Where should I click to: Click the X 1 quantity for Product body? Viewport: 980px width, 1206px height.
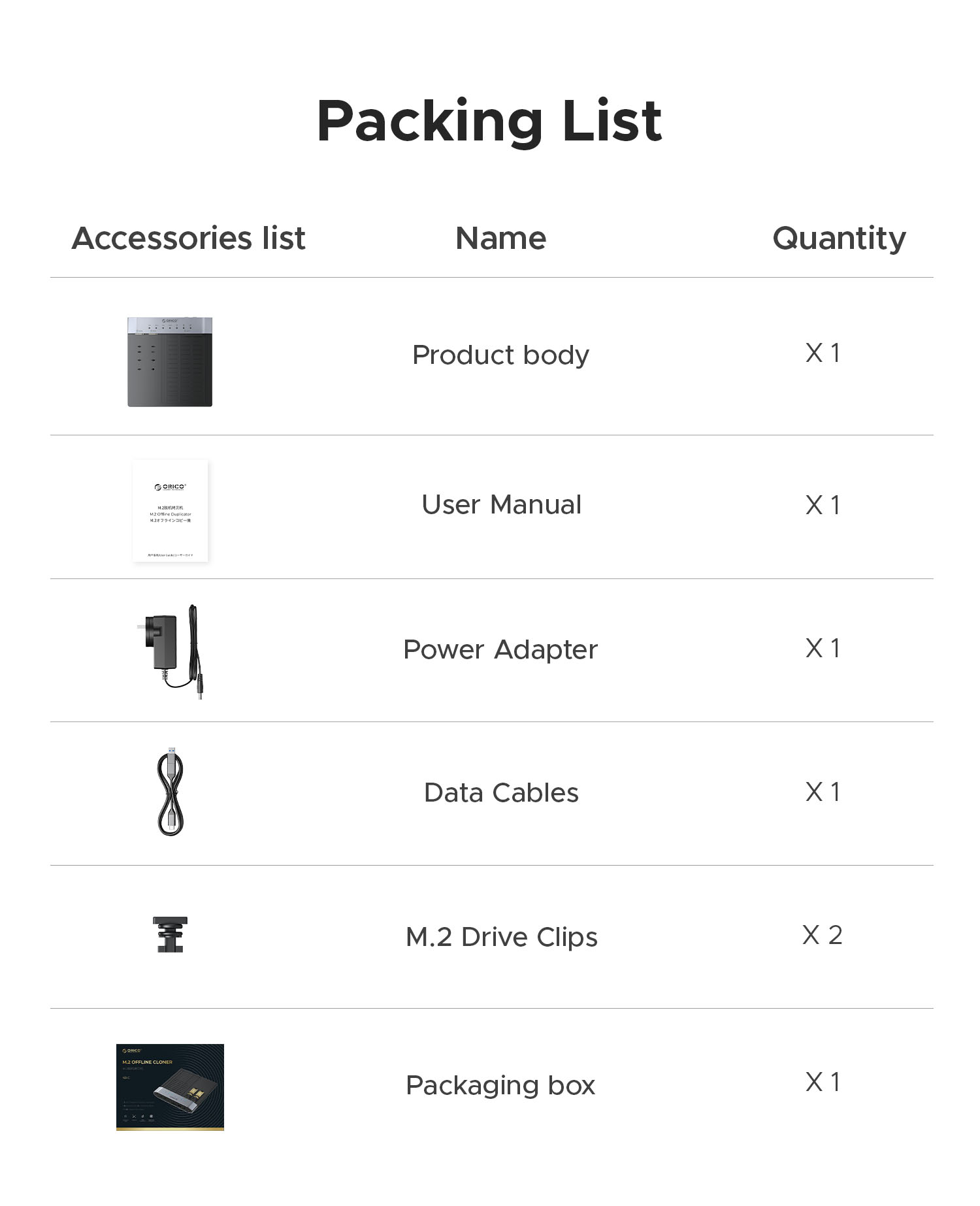[823, 353]
